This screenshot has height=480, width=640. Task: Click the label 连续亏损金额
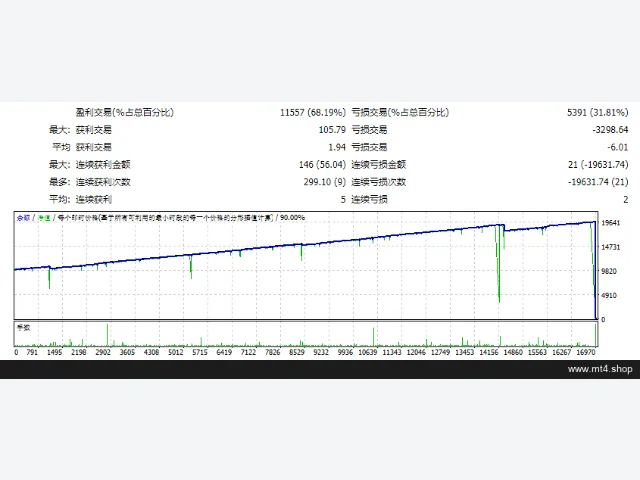(379, 164)
